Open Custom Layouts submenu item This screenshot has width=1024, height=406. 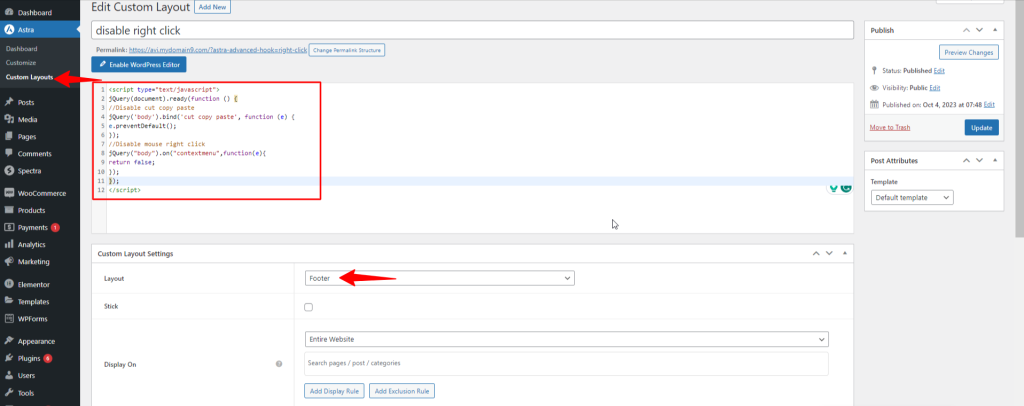(29, 77)
